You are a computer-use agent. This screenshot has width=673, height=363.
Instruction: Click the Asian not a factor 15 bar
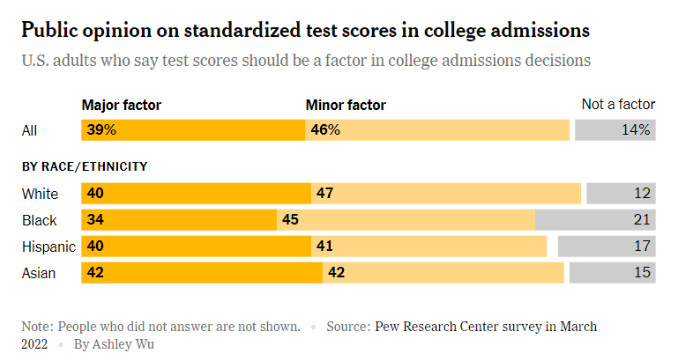[x=612, y=272]
